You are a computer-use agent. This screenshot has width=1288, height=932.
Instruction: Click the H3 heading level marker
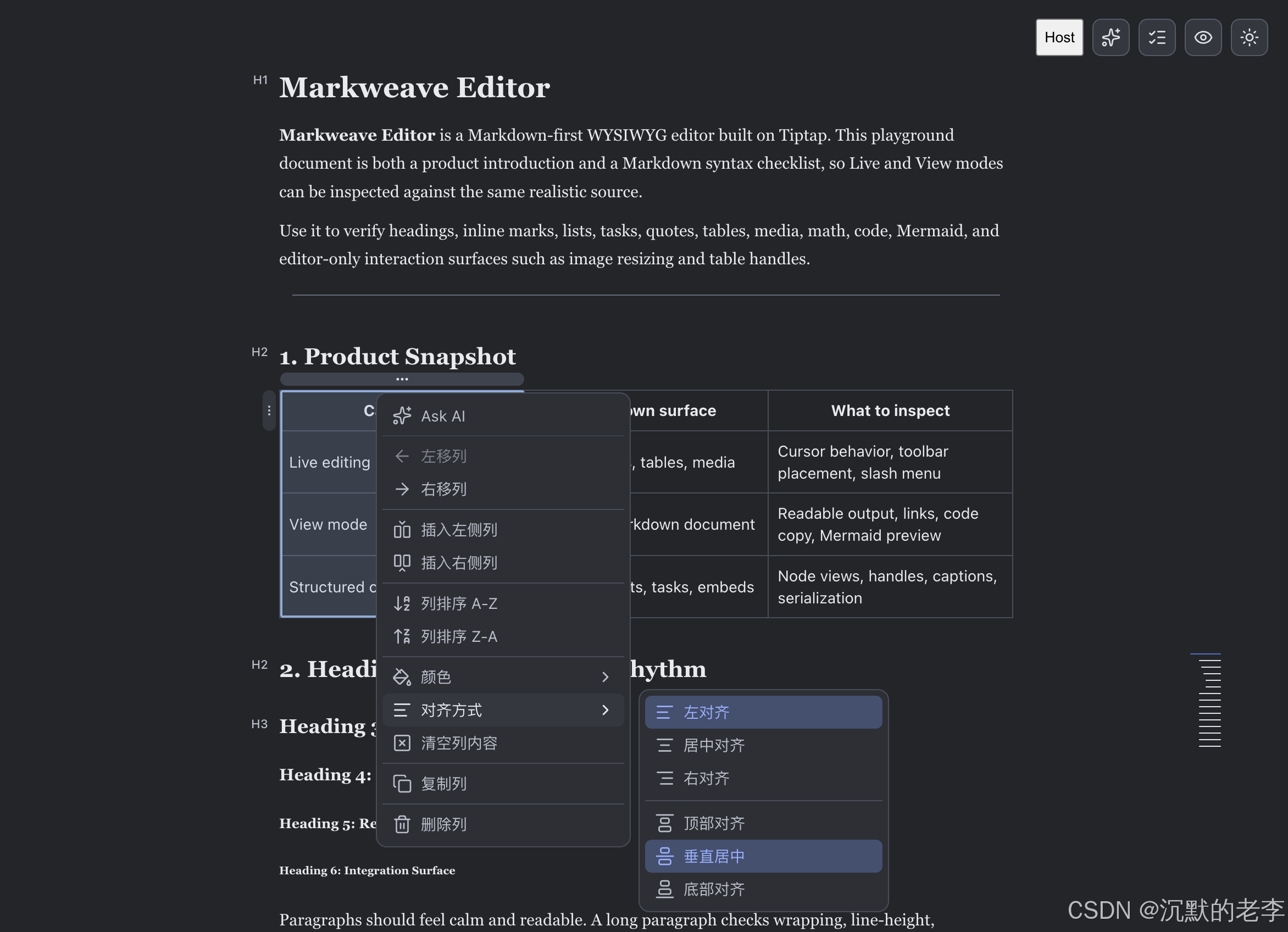[x=259, y=724]
